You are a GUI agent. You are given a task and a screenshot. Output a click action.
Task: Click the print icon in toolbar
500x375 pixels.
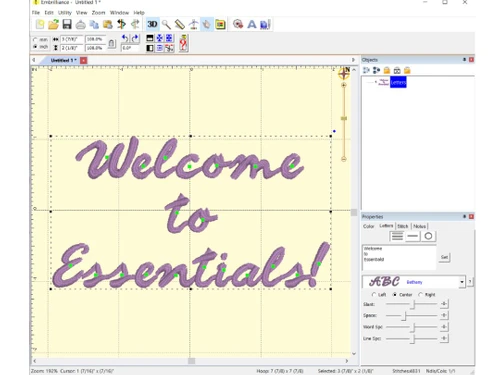click(x=81, y=24)
